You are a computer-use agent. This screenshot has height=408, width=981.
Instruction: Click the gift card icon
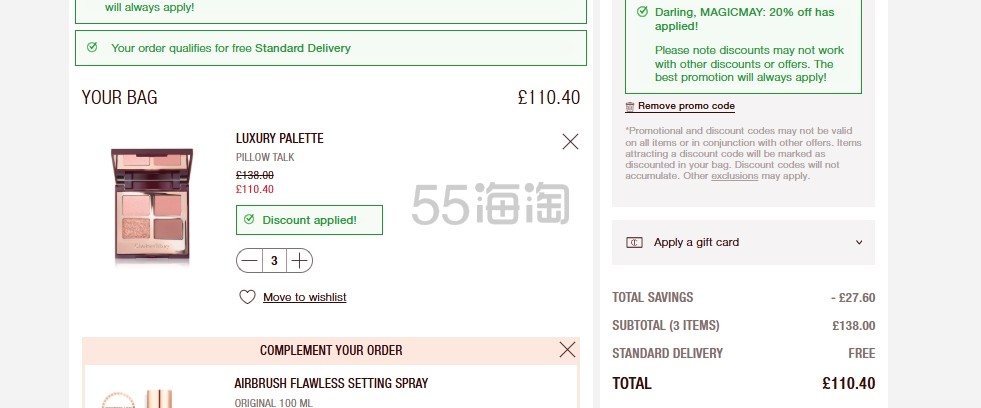pyautogui.click(x=634, y=242)
